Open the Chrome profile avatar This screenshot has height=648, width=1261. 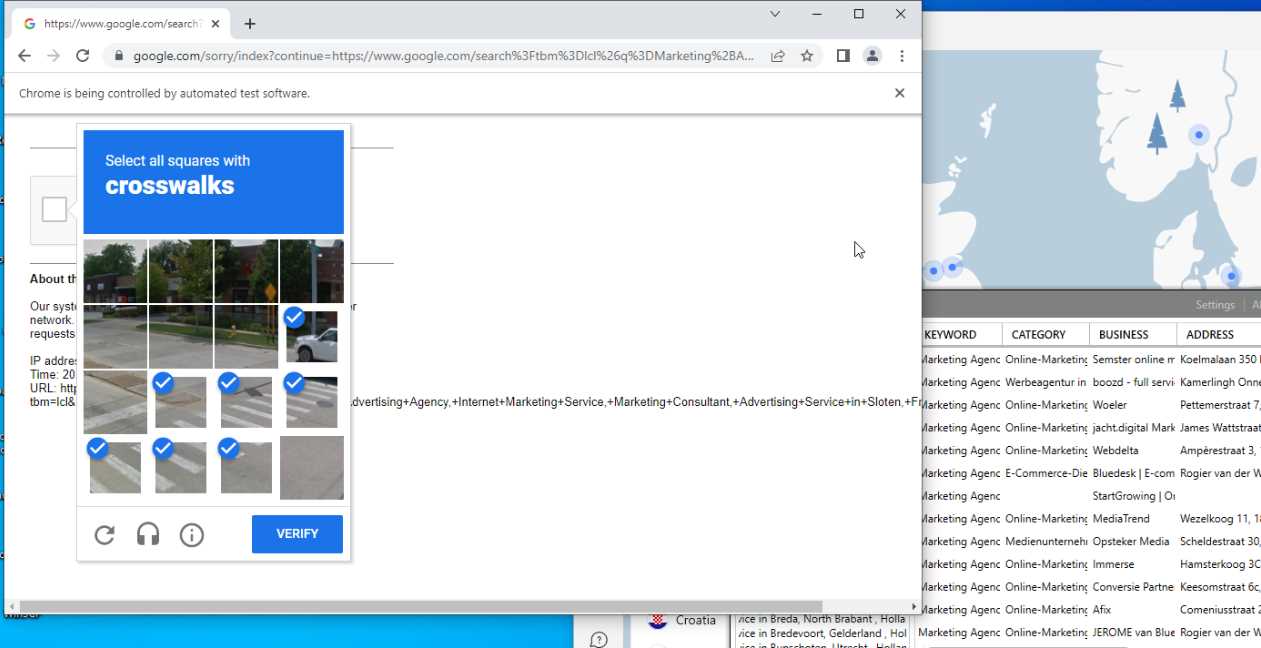pyautogui.click(x=873, y=56)
